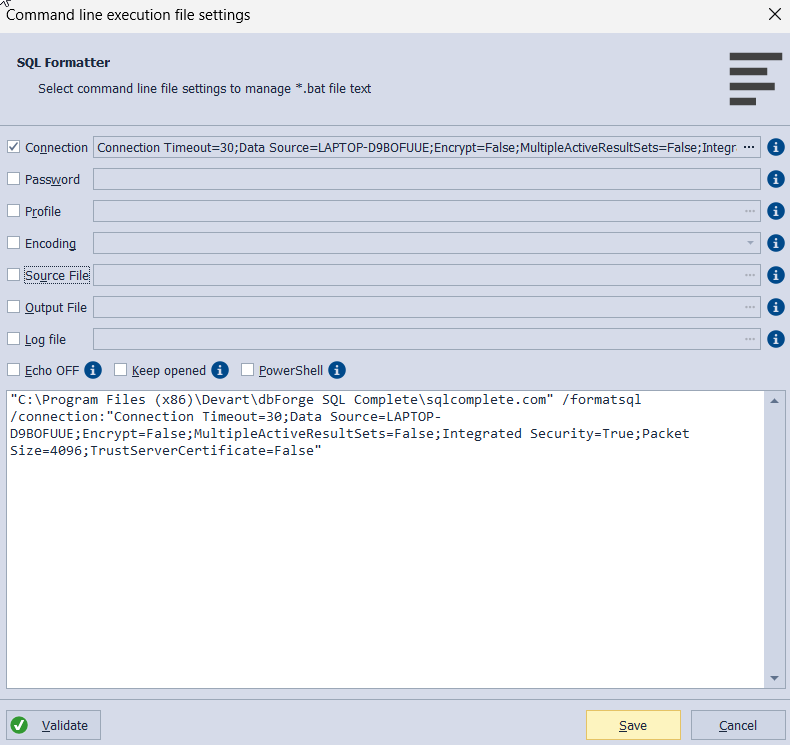Image resolution: width=790 pixels, height=745 pixels.
Task: Click the Validate button
Action: point(54,725)
